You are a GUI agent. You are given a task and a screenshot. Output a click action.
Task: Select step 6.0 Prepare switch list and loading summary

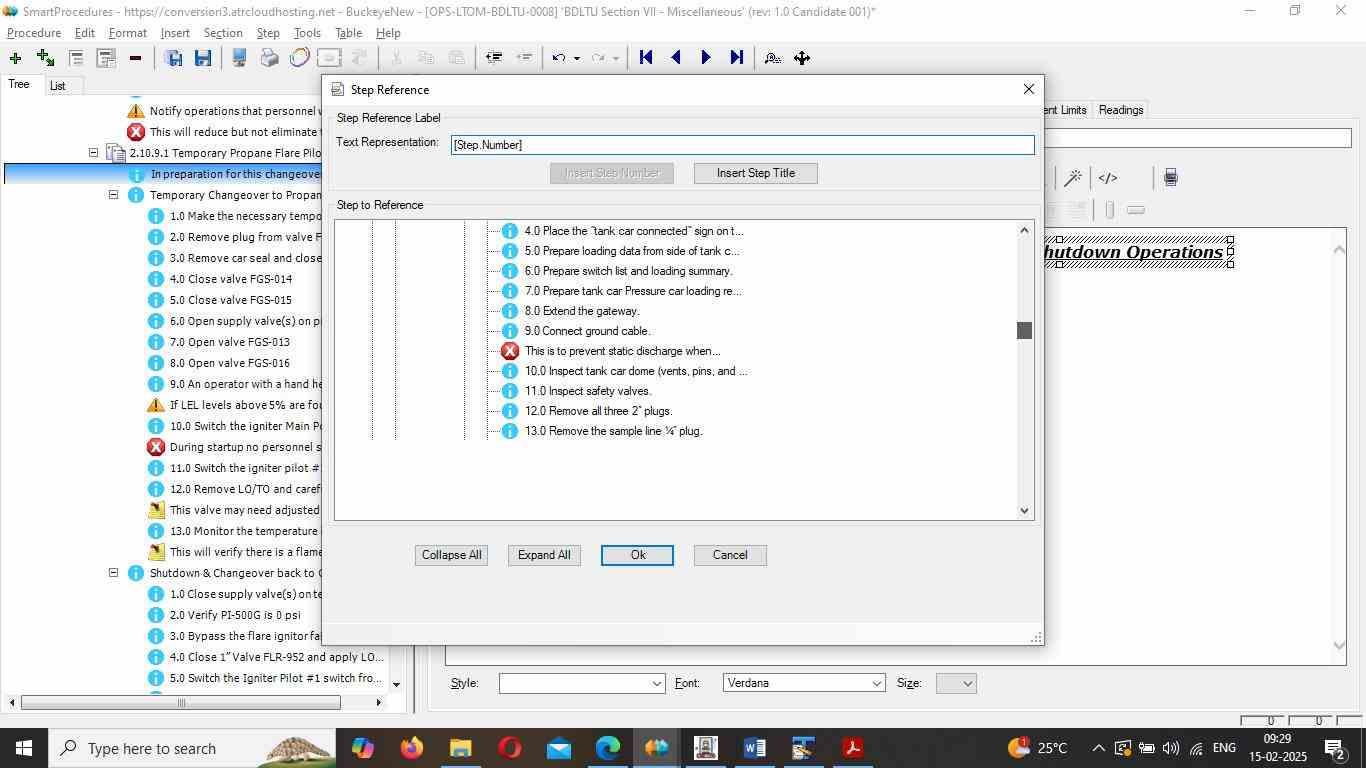click(628, 271)
